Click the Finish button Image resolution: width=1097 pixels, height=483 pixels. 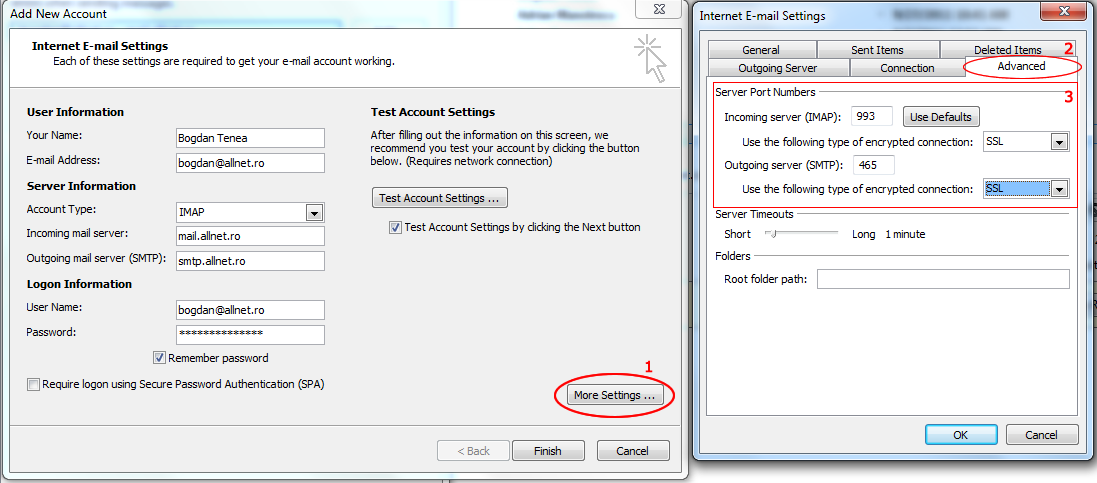(x=548, y=451)
